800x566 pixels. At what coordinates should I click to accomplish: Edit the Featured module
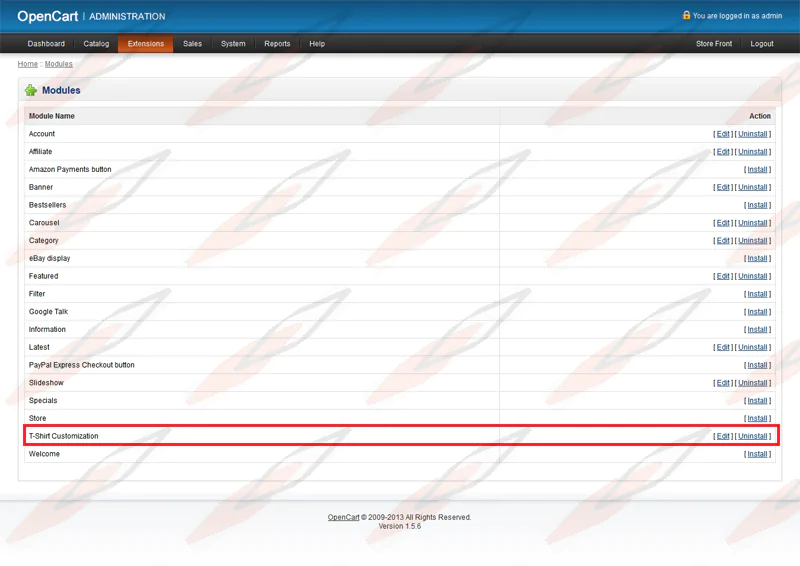pyautogui.click(x=723, y=276)
